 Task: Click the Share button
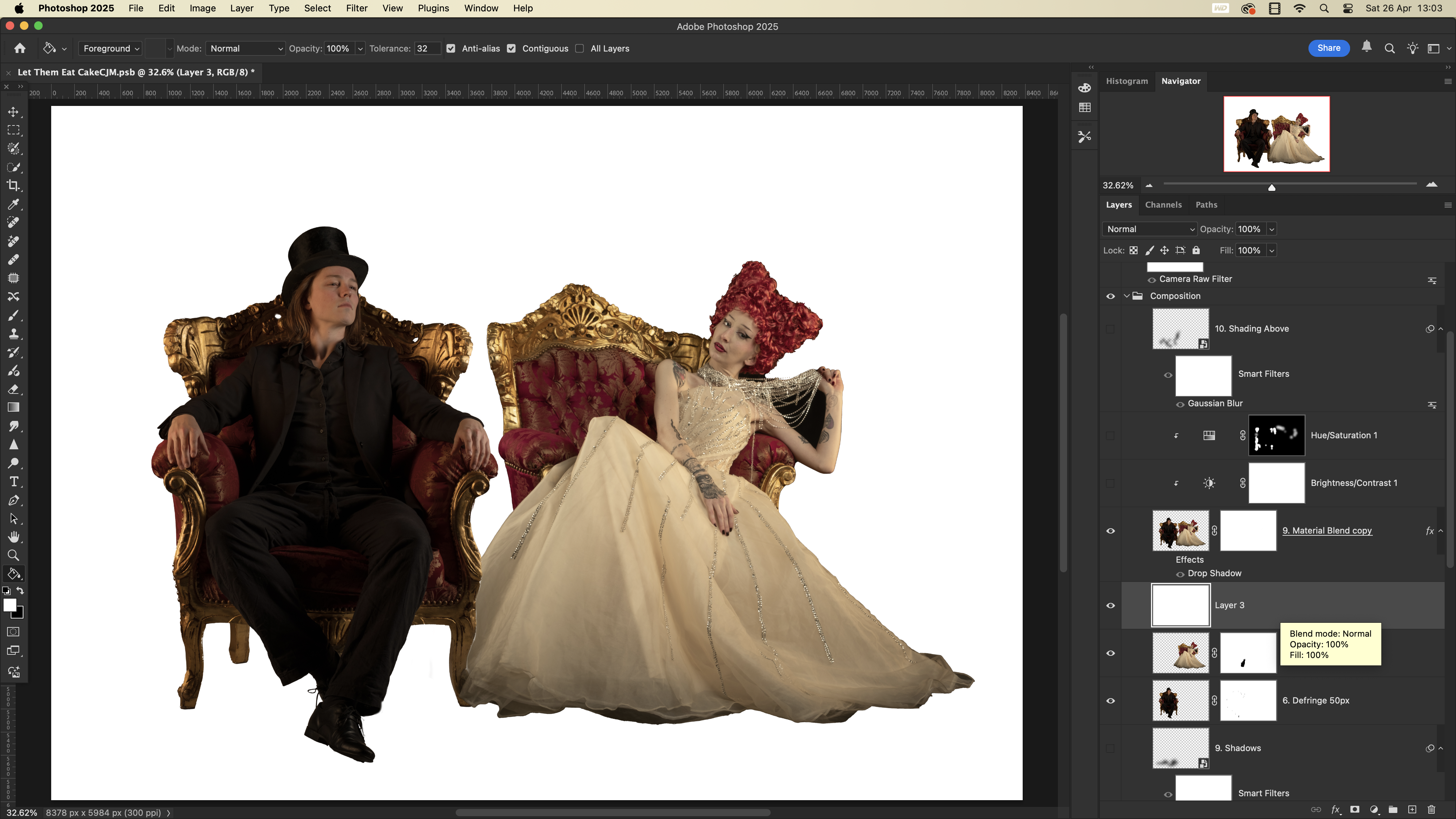click(1328, 48)
